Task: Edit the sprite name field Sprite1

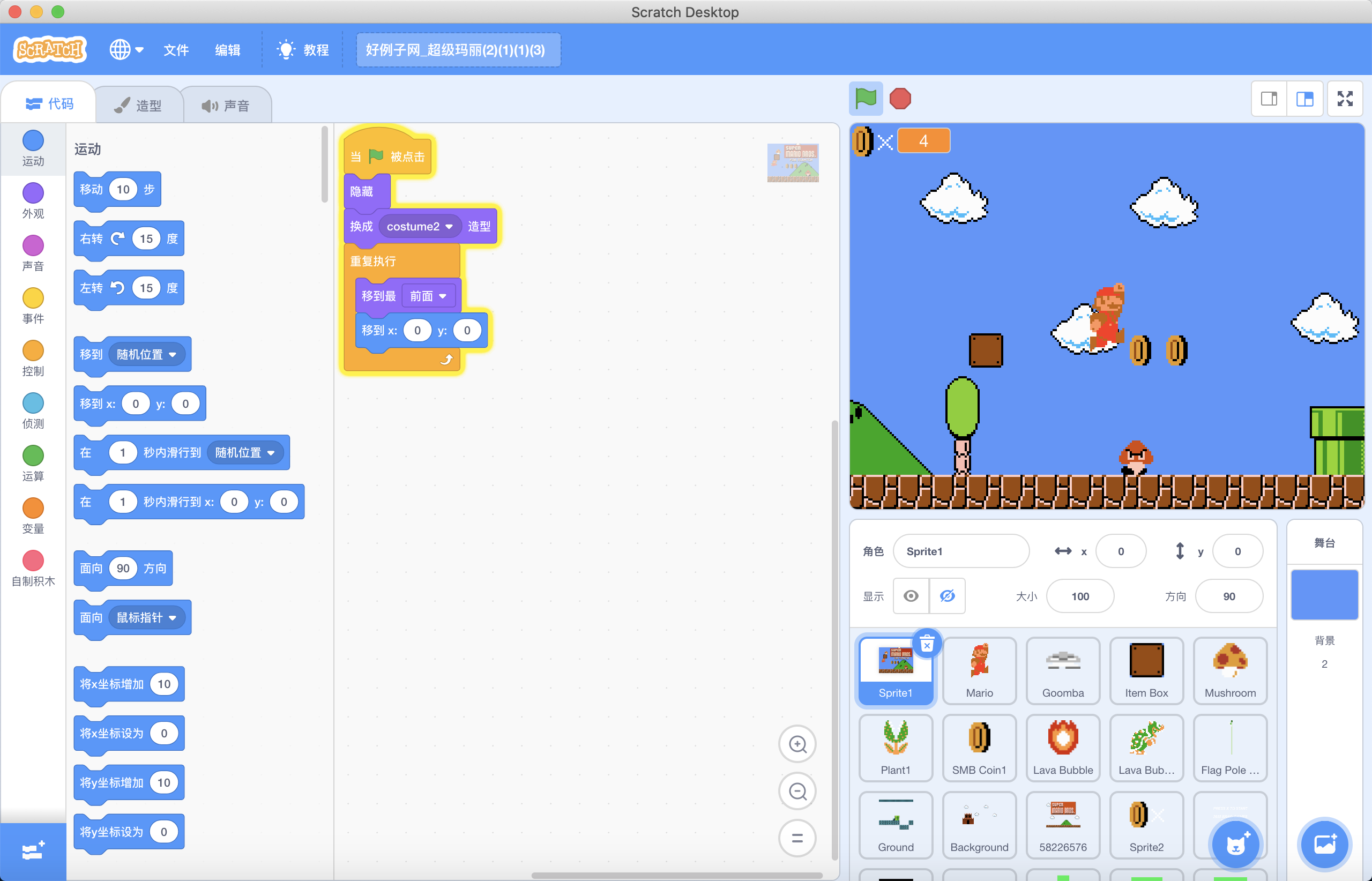Action: click(x=960, y=551)
